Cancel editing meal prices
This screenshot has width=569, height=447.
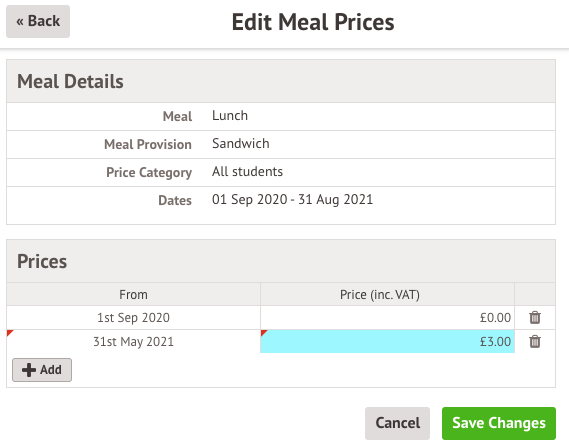[397, 423]
